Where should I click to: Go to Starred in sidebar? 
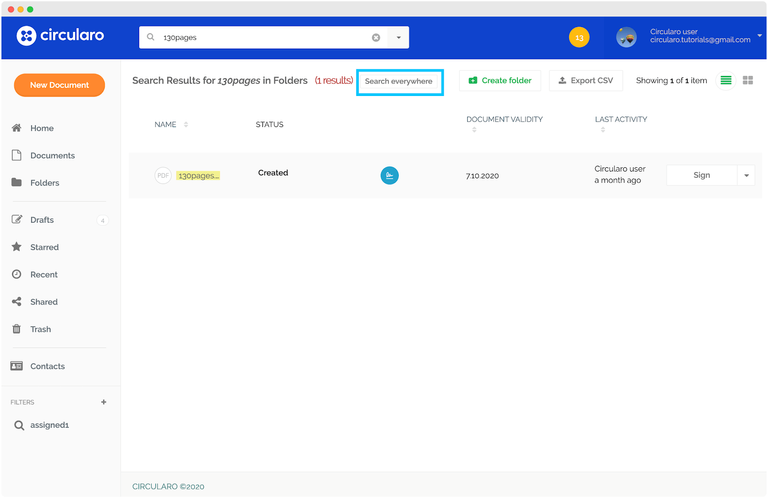(44, 247)
